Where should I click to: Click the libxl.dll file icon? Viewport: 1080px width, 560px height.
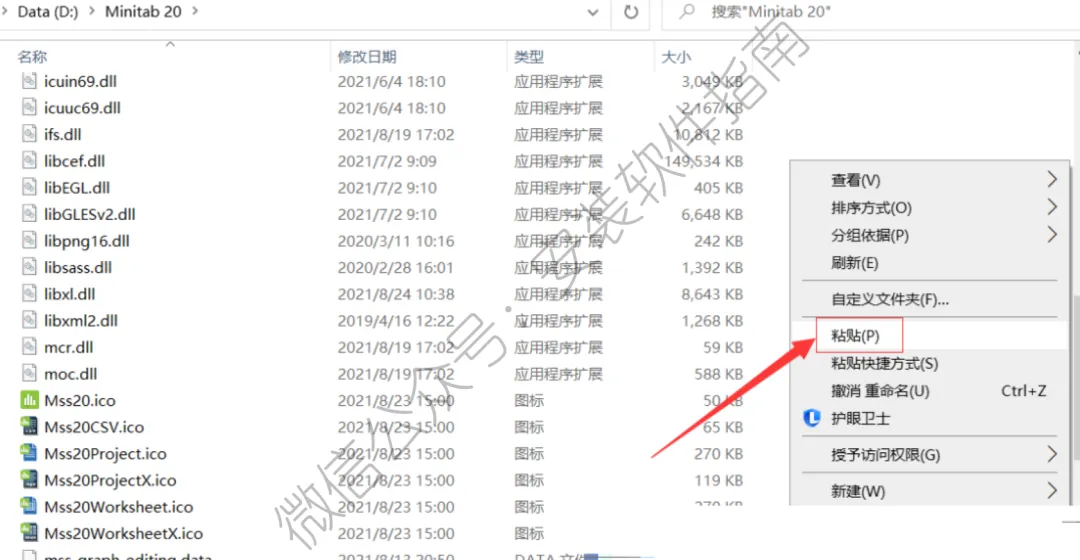click(29, 294)
